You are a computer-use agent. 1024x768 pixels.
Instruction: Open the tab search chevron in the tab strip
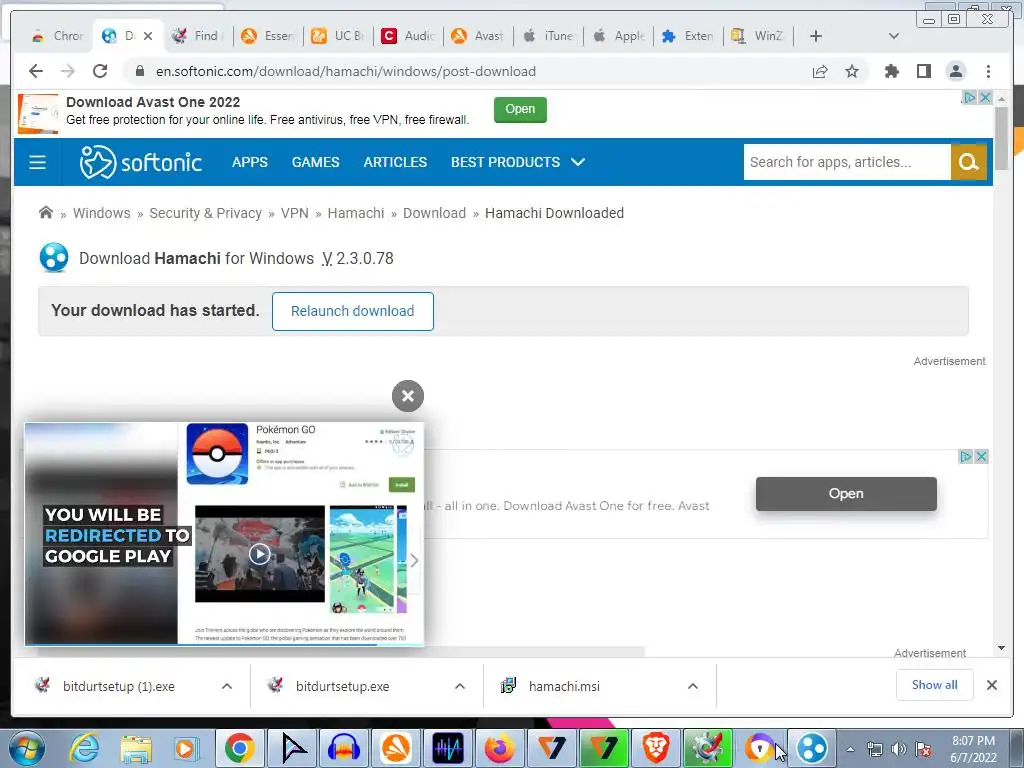[x=894, y=36]
